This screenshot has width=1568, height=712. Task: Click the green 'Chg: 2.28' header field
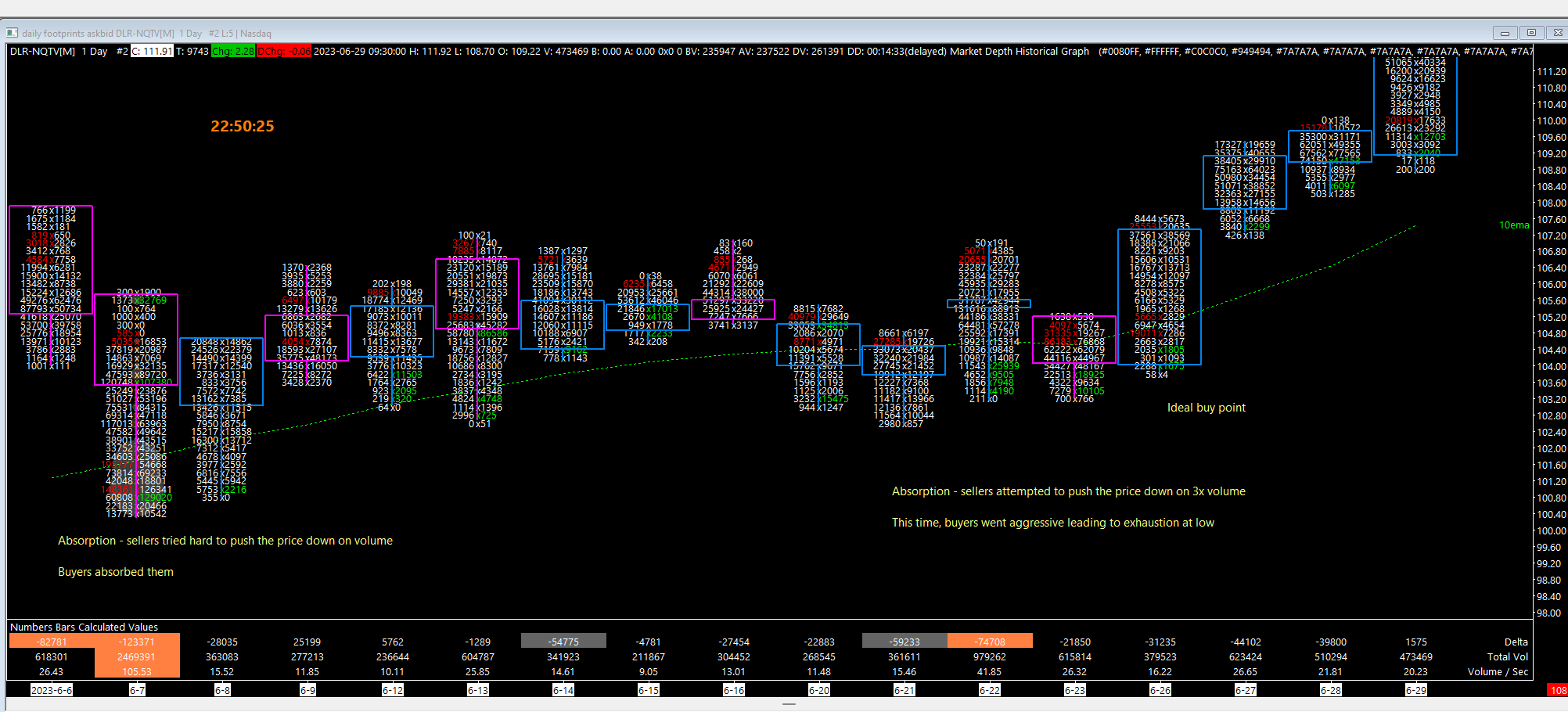[x=233, y=51]
